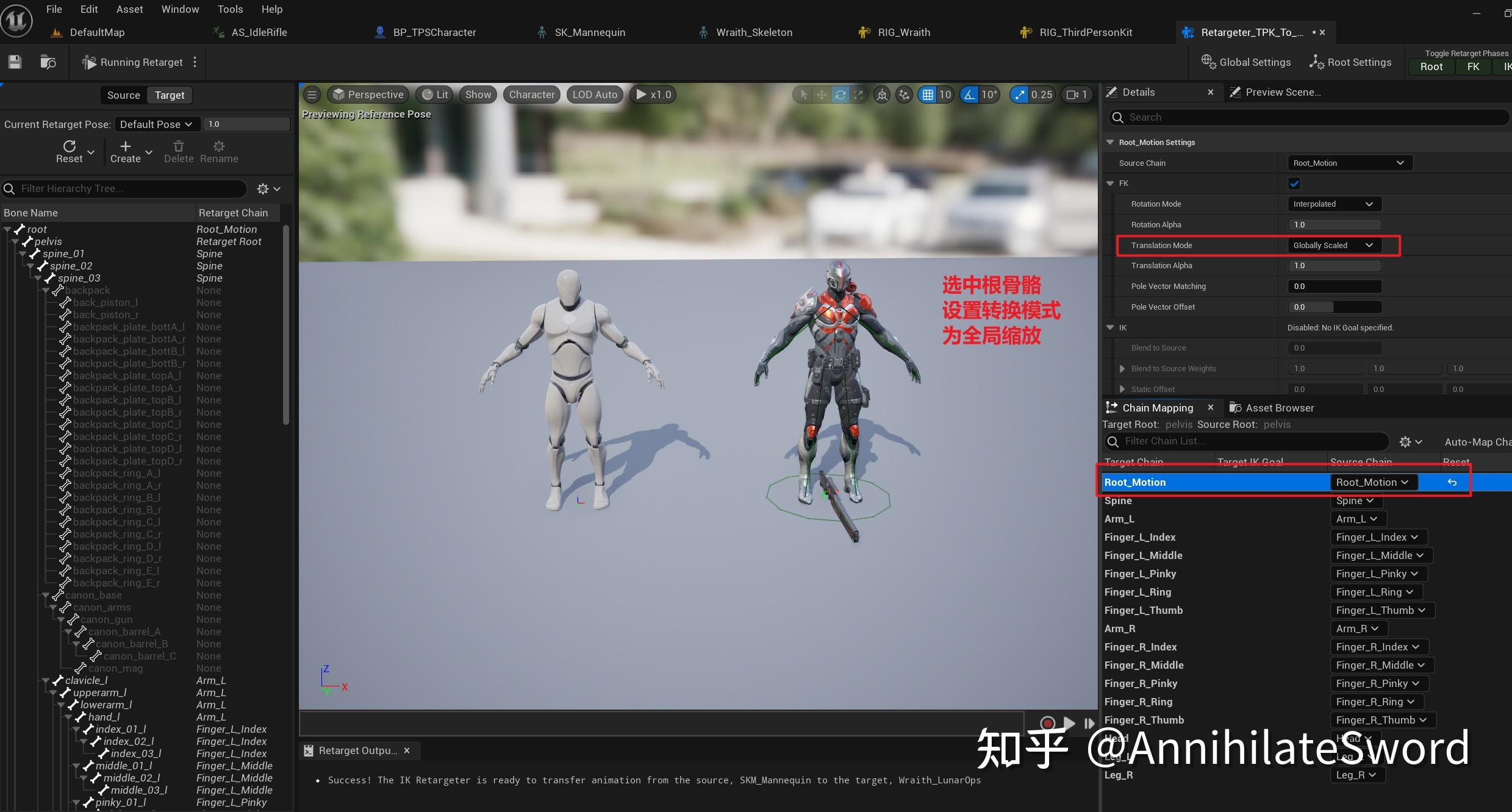1512x812 pixels.
Task: Open the Tools menu
Action: coord(230,9)
